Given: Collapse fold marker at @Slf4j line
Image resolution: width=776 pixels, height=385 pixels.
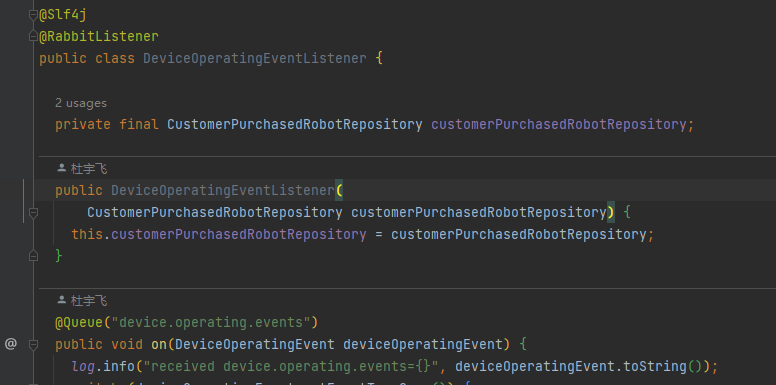Looking at the screenshot, I should [x=33, y=15].
